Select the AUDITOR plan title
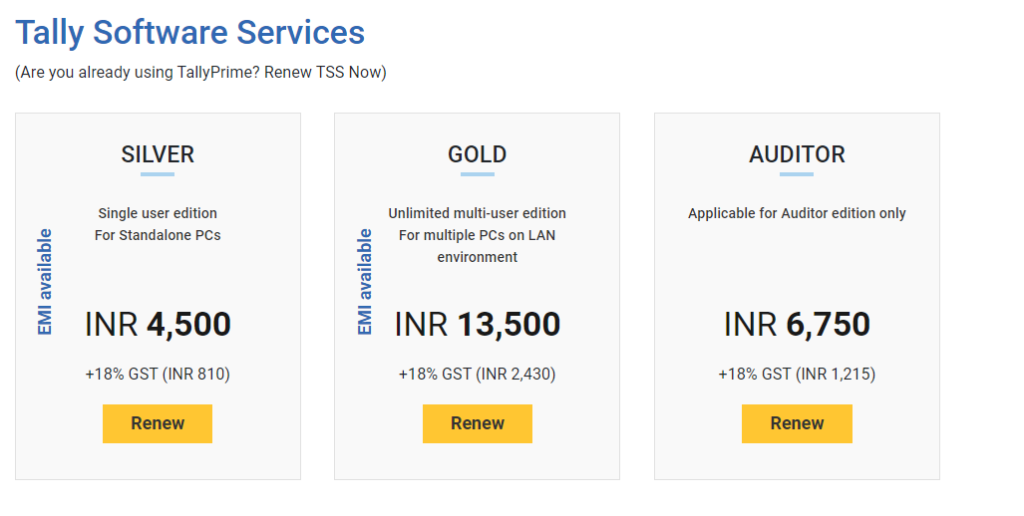1024x516 pixels. pyautogui.click(x=796, y=155)
